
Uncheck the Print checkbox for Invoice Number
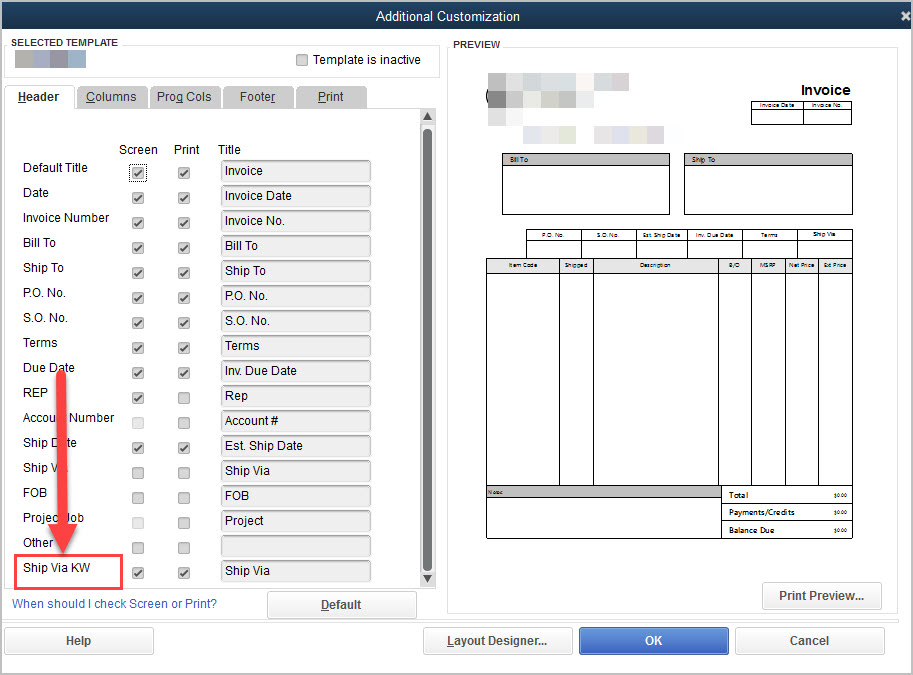tap(184, 222)
